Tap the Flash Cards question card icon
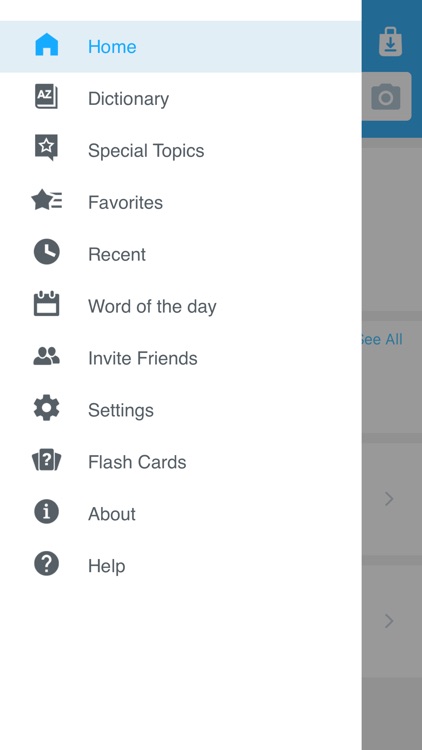Viewport: 422px width, 750px height. click(x=46, y=460)
